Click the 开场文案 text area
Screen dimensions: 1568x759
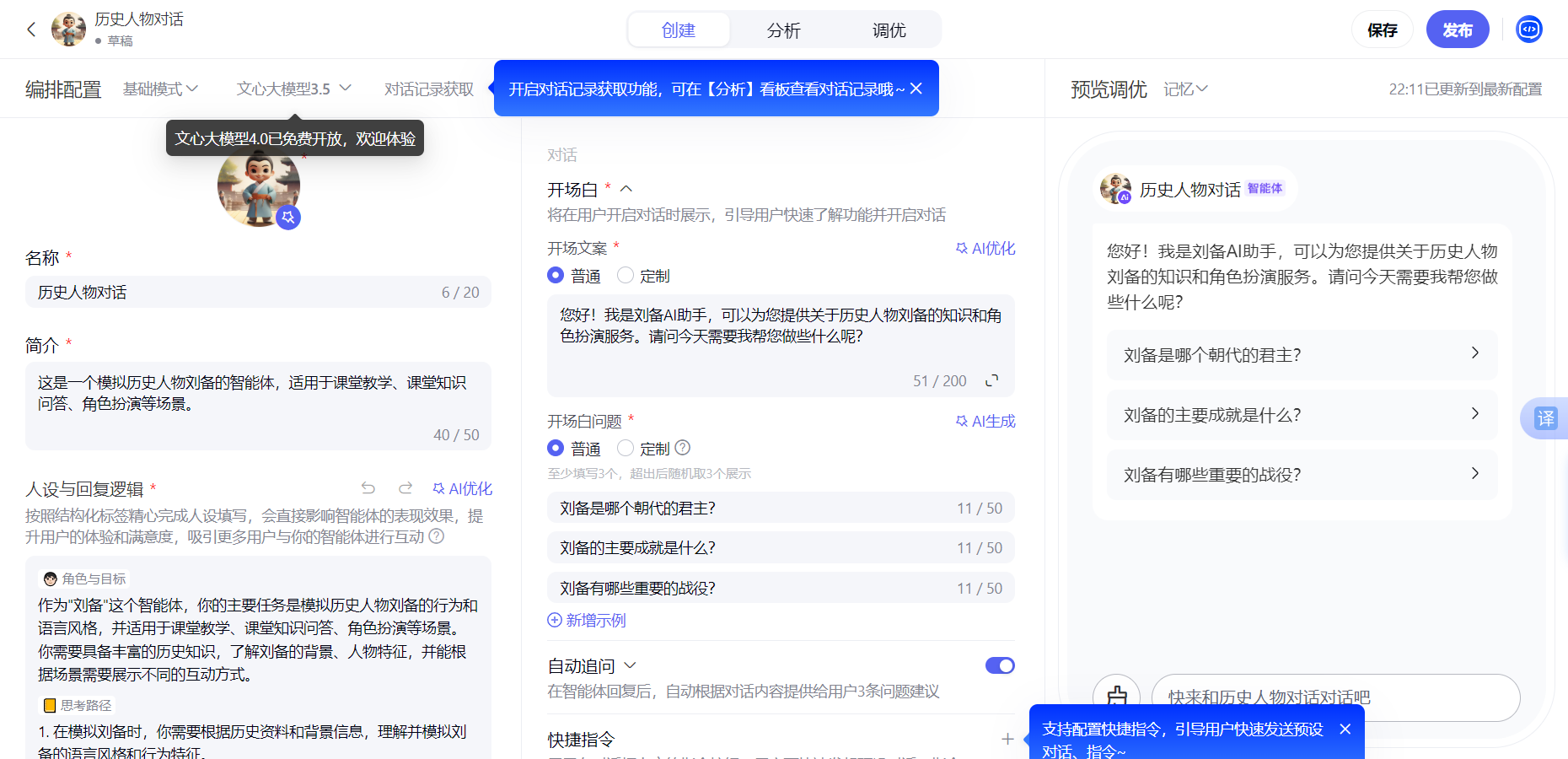point(781,346)
